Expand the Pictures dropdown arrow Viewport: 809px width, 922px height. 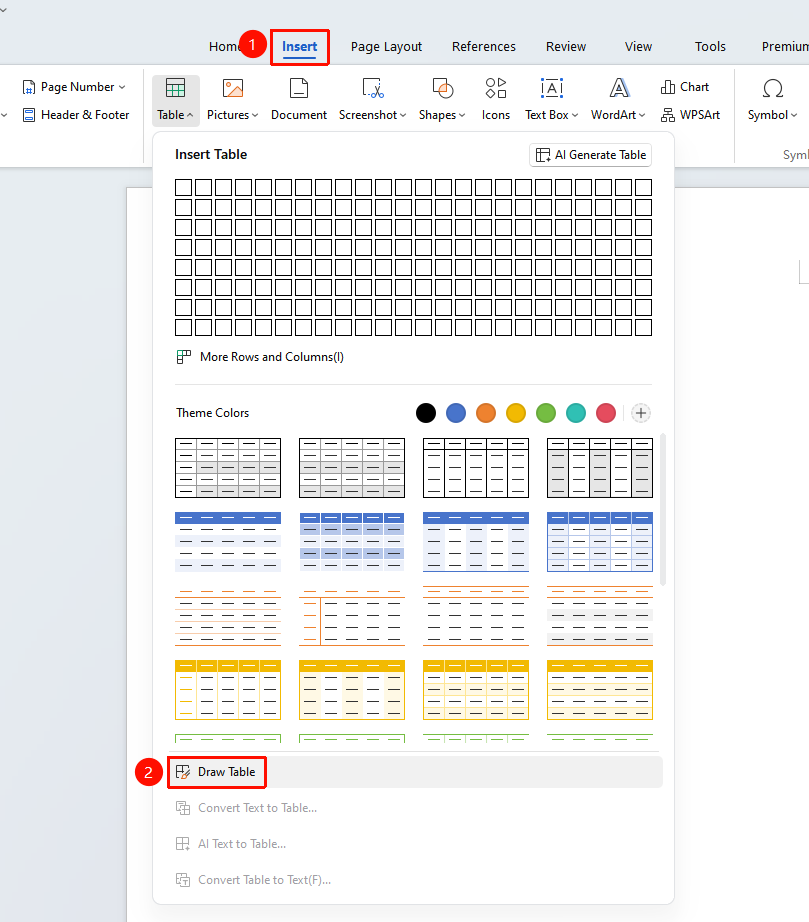tap(255, 115)
